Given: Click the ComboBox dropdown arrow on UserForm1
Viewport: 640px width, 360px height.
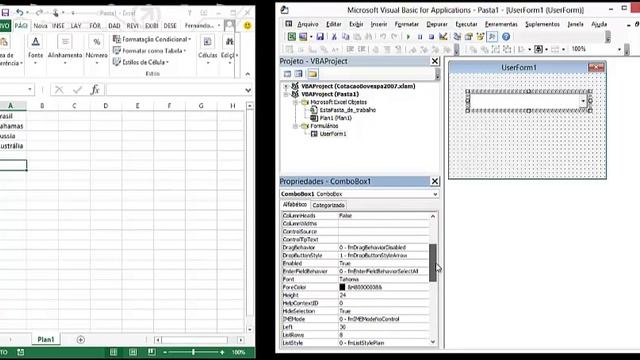Looking at the screenshot, I should [x=583, y=101].
